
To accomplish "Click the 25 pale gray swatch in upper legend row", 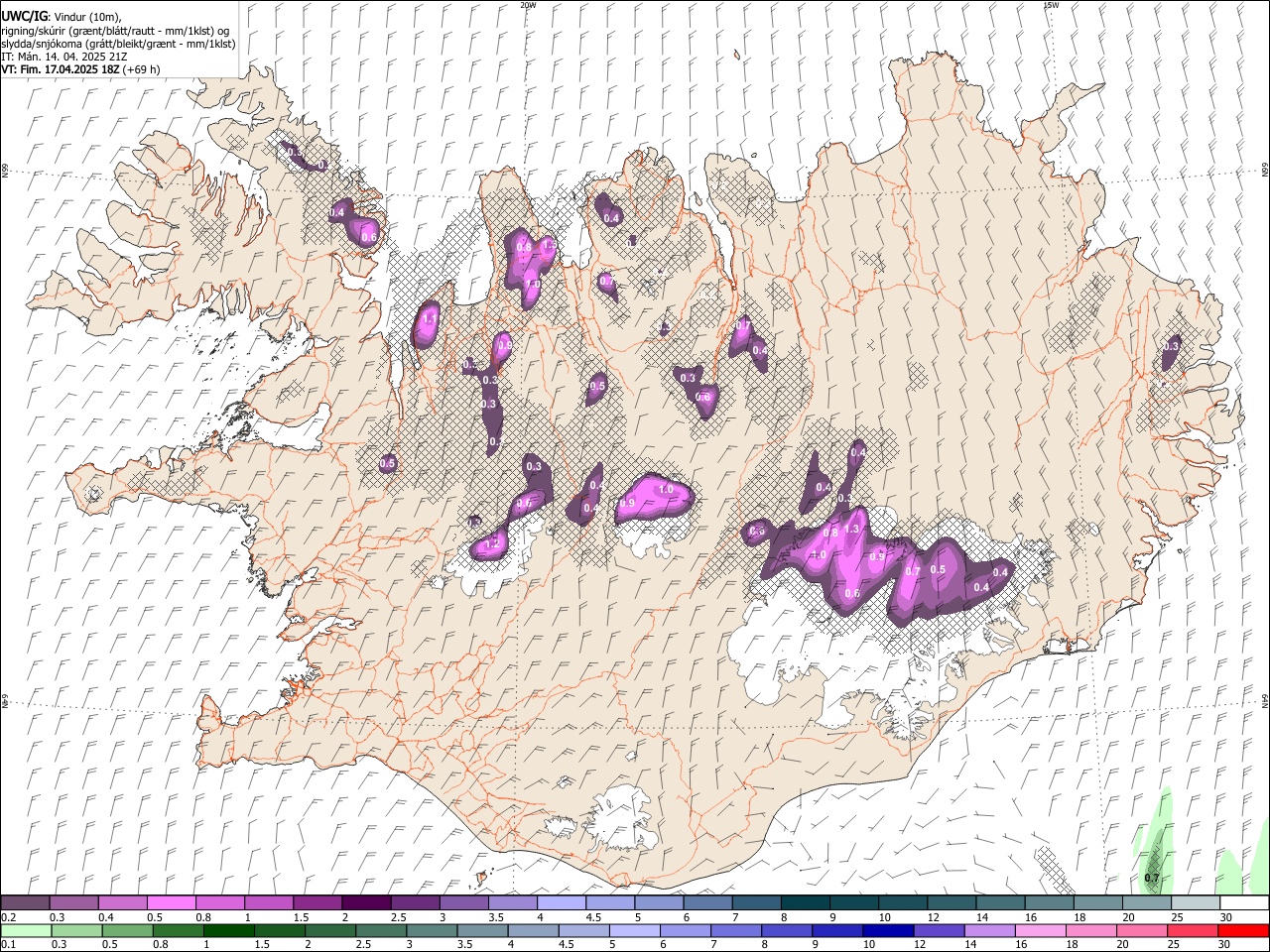I will pos(1195,902).
